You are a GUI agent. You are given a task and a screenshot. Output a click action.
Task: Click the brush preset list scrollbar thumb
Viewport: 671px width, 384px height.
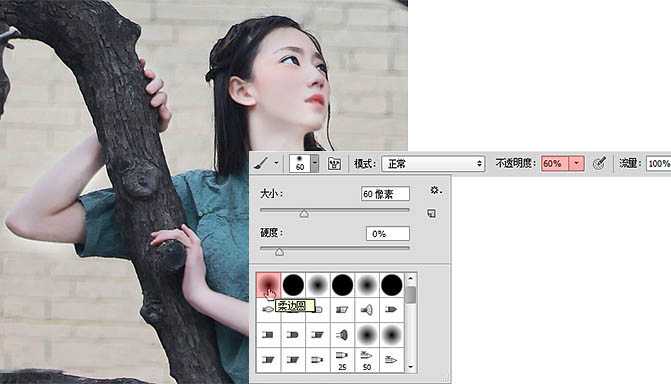point(411,295)
